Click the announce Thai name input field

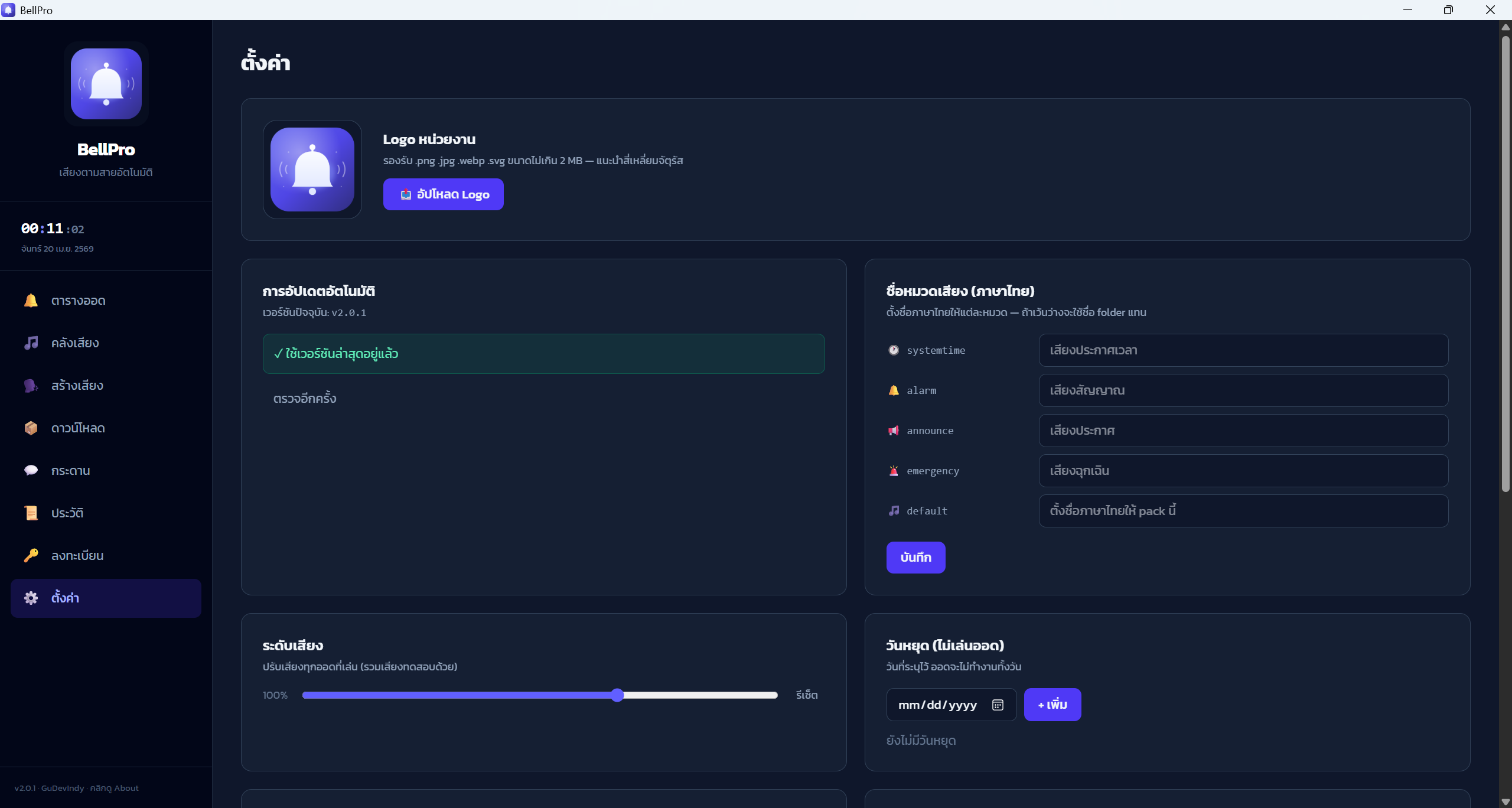pyautogui.click(x=1243, y=431)
